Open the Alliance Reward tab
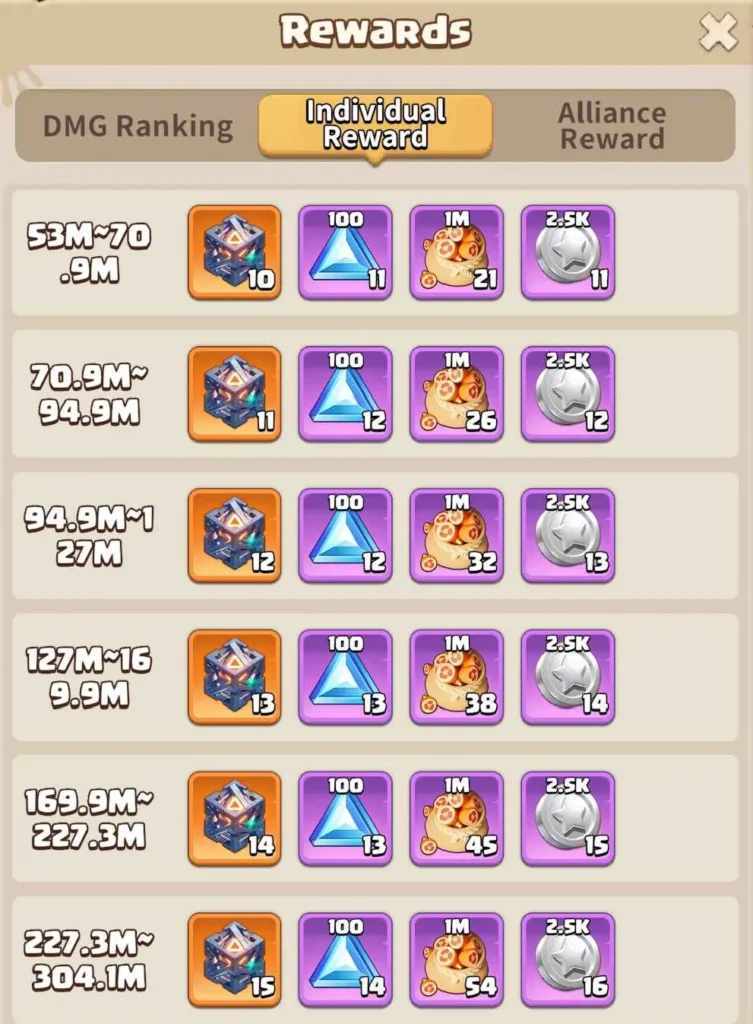This screenshot has width=753, height=1024. pos(612,126)
